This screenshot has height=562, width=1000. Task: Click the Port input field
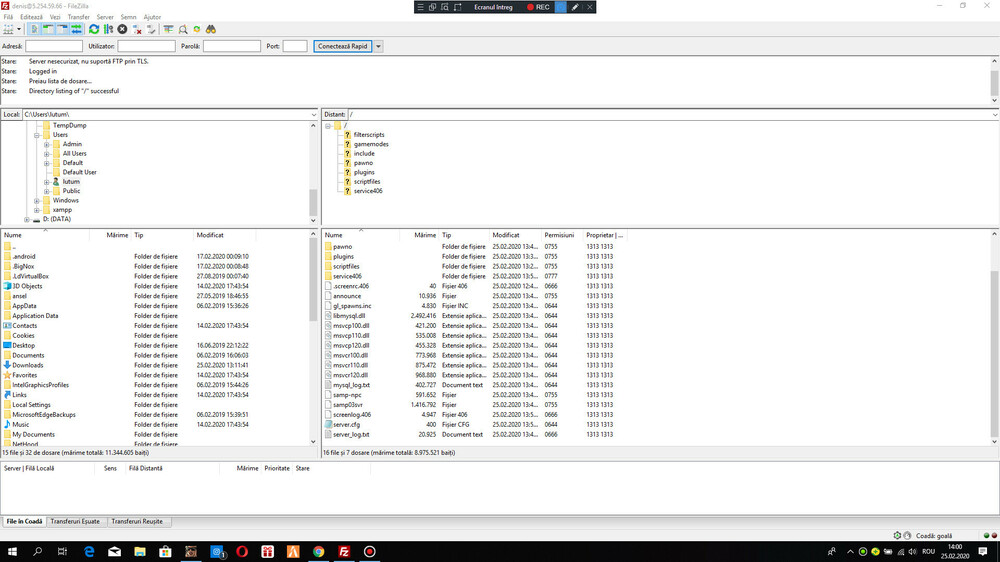click(x=295, y=46)
